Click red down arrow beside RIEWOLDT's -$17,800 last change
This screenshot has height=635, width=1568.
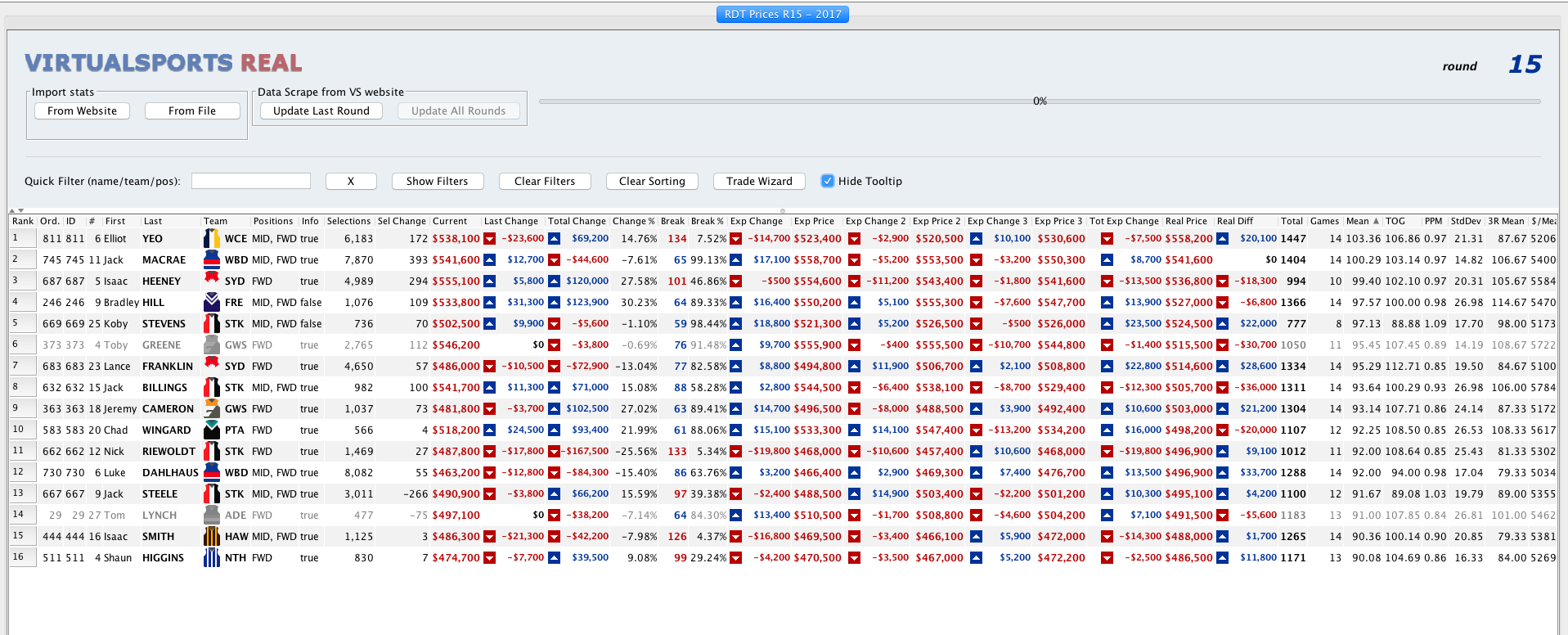[554, 452]
